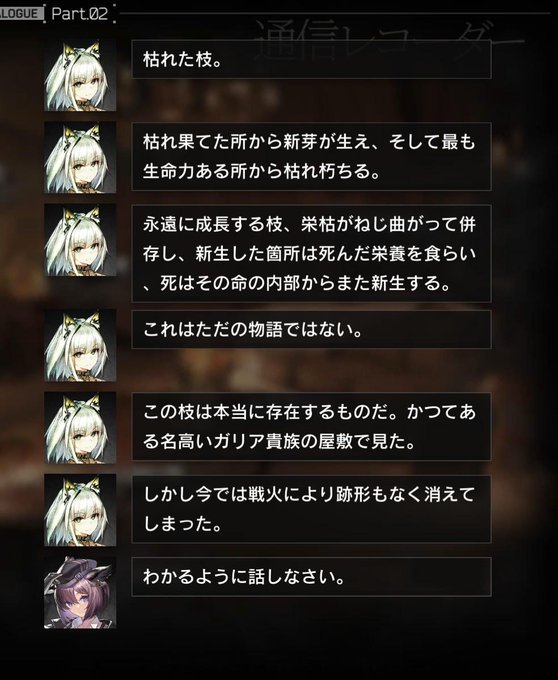The image size is (558, 680).
Task: Click the text 生命力ある所から枯れ朽ちる
Action: pyautogui.click(x=261, y=172)
